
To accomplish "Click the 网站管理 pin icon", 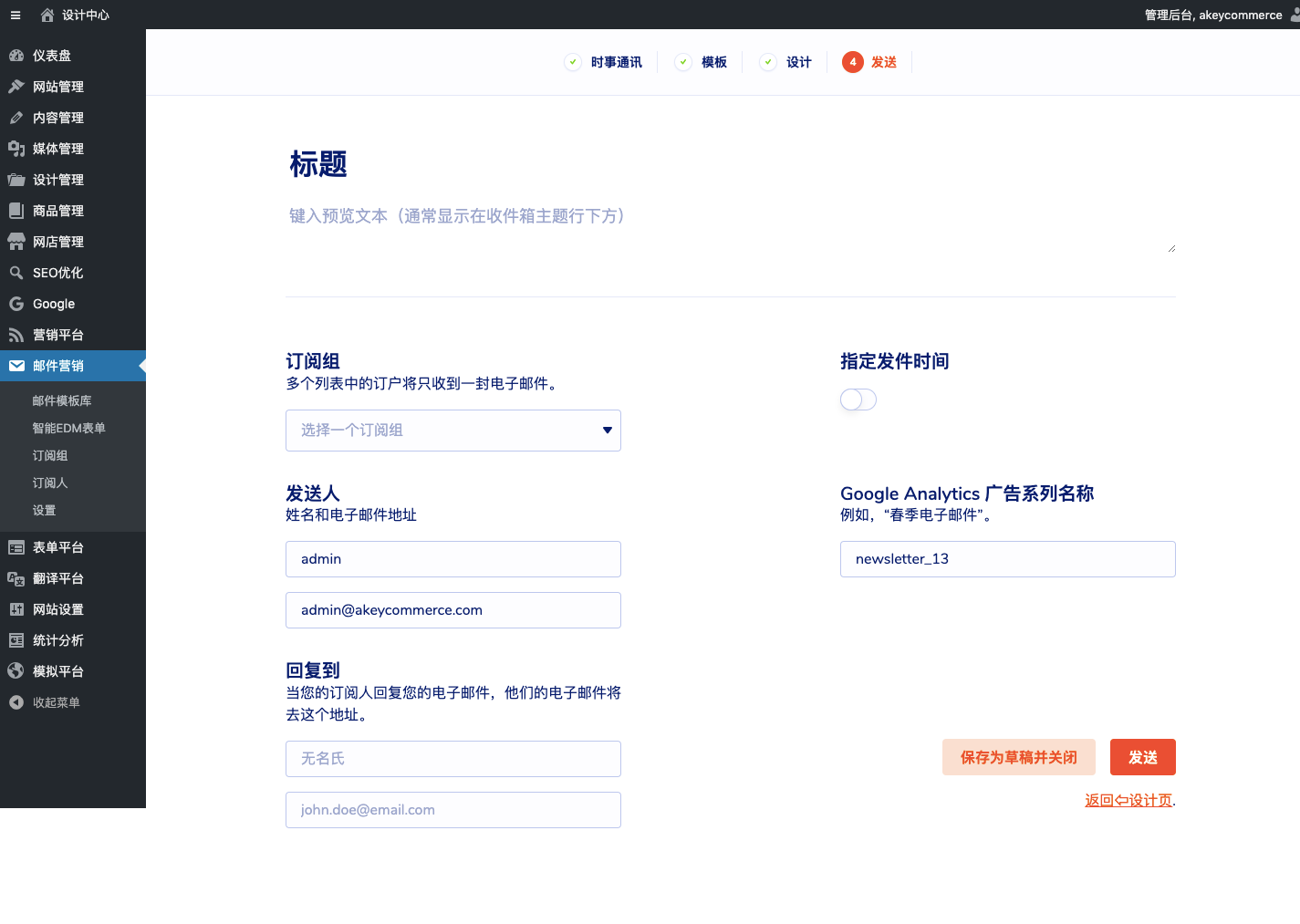I will 16,87.
